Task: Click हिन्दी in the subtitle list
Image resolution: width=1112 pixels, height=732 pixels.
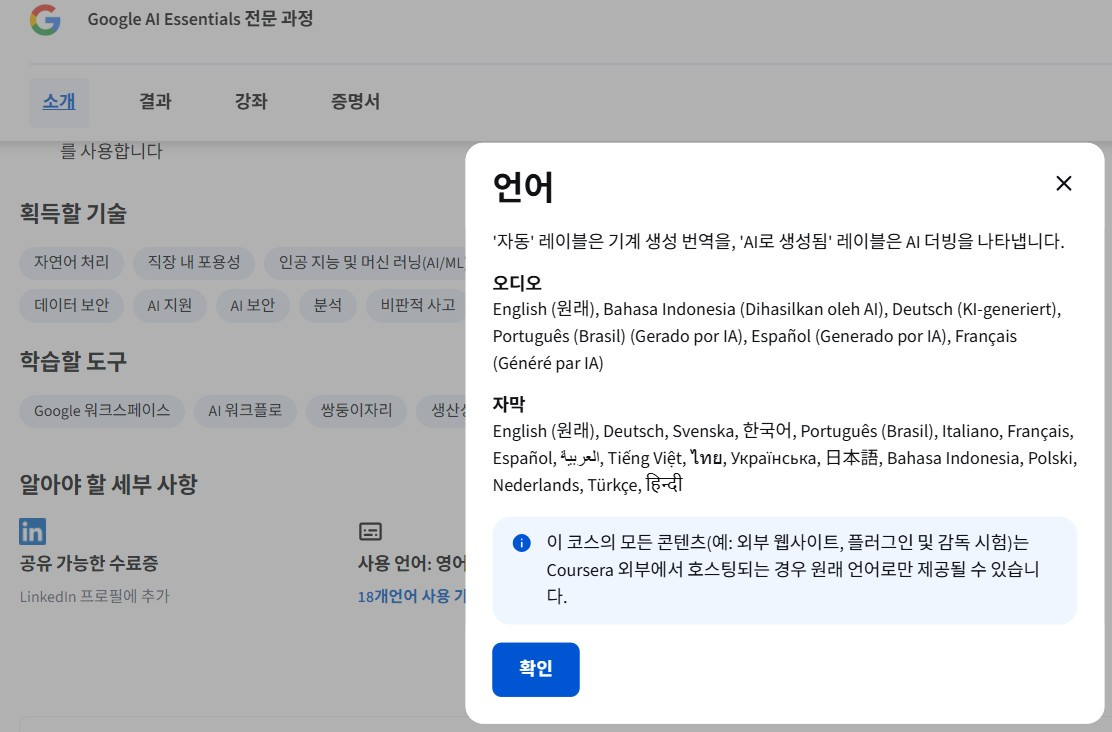Action: pyautogui.click(x=664, y=485)
